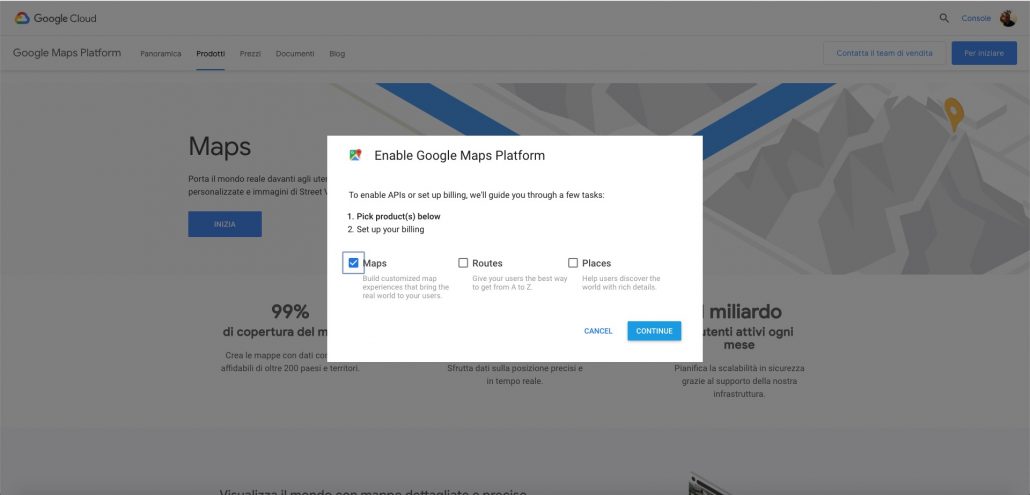Click the Maps description 'Build customized map experiences'
The height and width of the screenshot is (495, 1030).
[406, 287]
